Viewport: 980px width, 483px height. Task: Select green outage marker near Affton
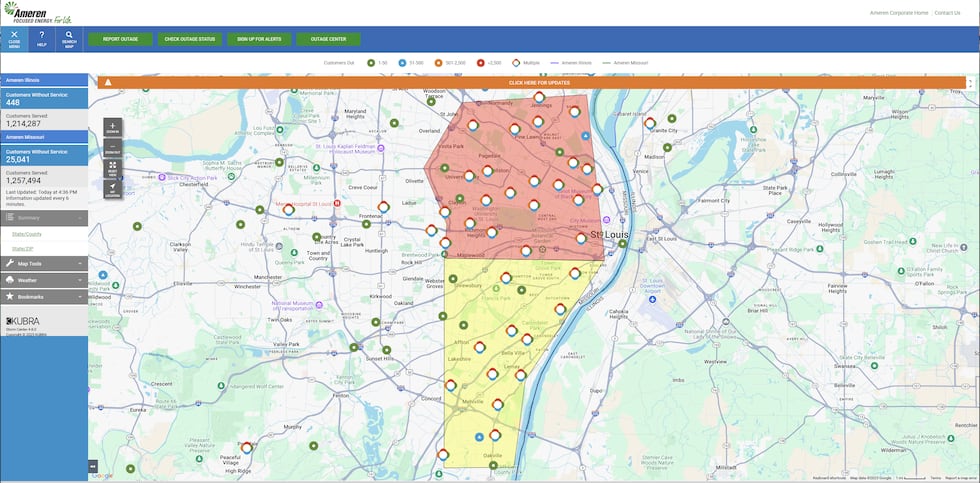(463, 325)
